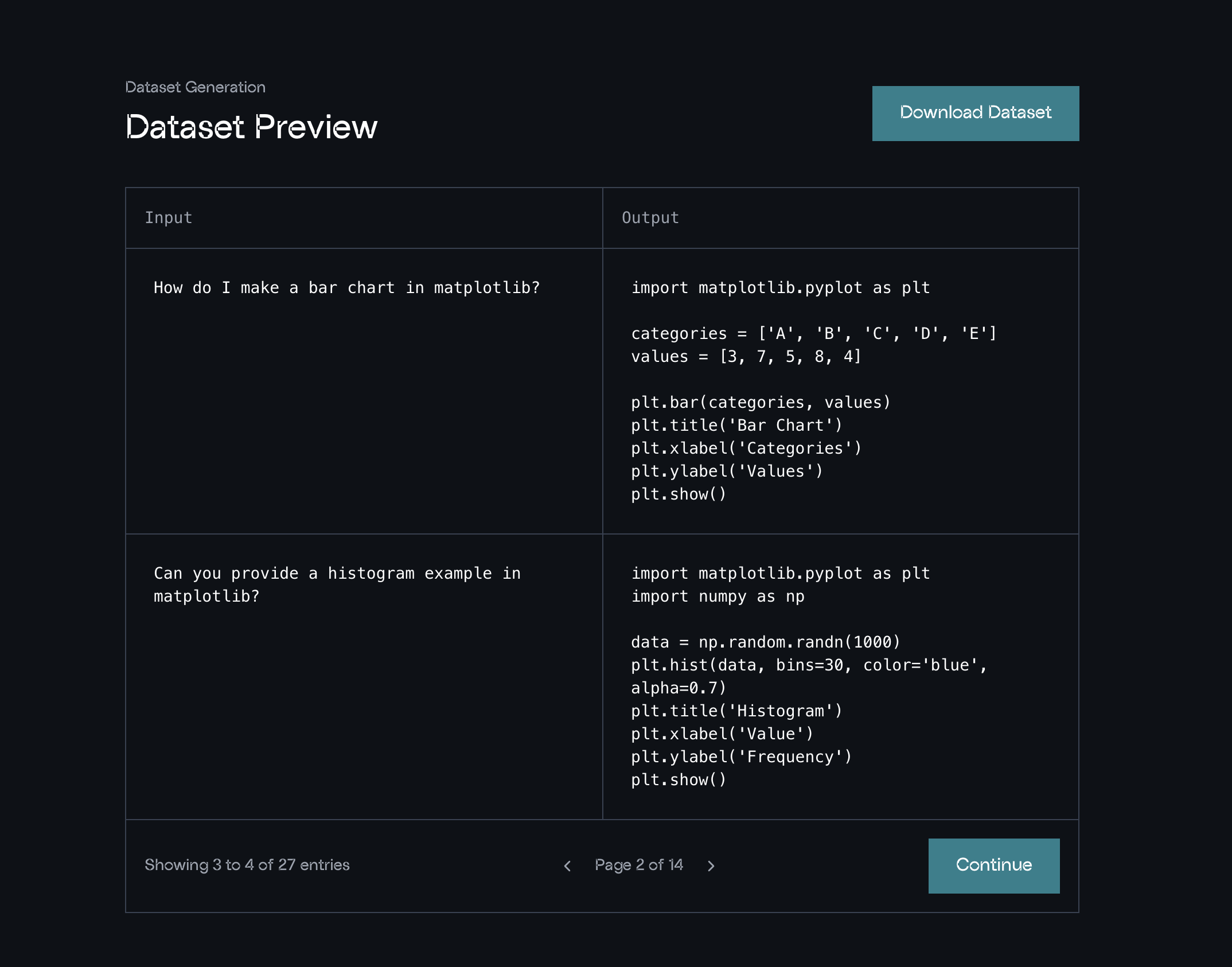Click the 'plt.bar(categories, values)' code line

pyautogui.click(x=760, y=403)
